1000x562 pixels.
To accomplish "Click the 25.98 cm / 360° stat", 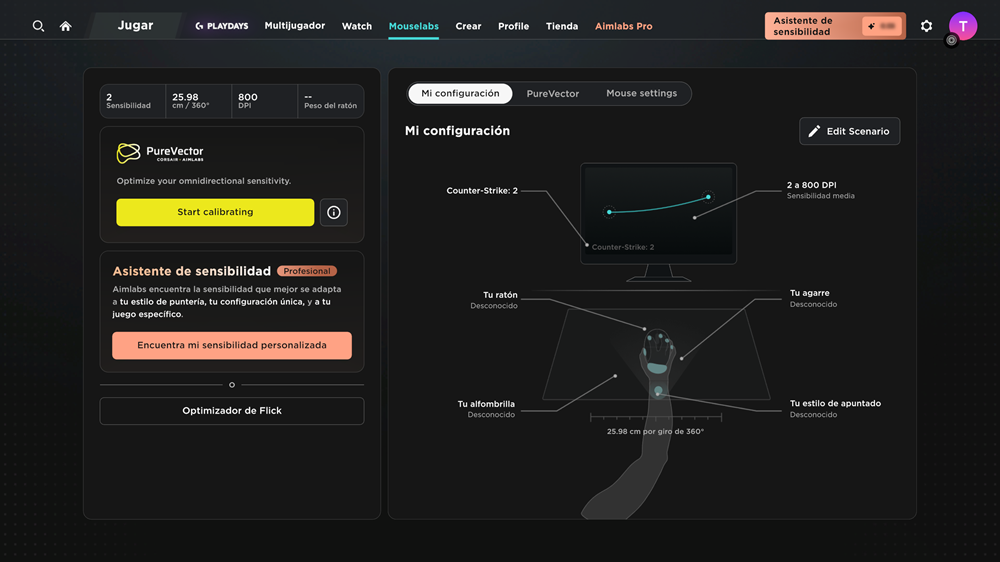I will [198, 101].
